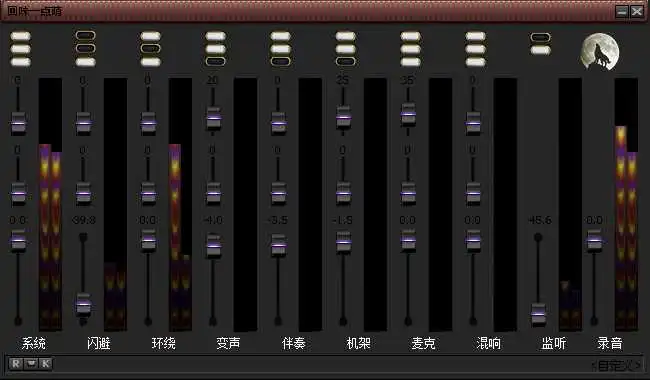Click the upper fader knob of 麦克 channel
The height and width of the screenshot is (380, 650).
pos(408,114)
